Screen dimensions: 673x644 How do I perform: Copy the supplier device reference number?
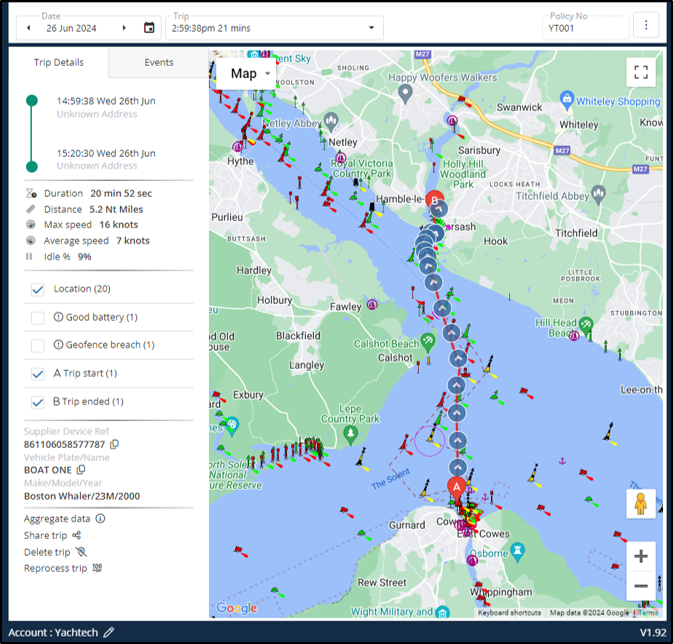(x=115, y=444)
